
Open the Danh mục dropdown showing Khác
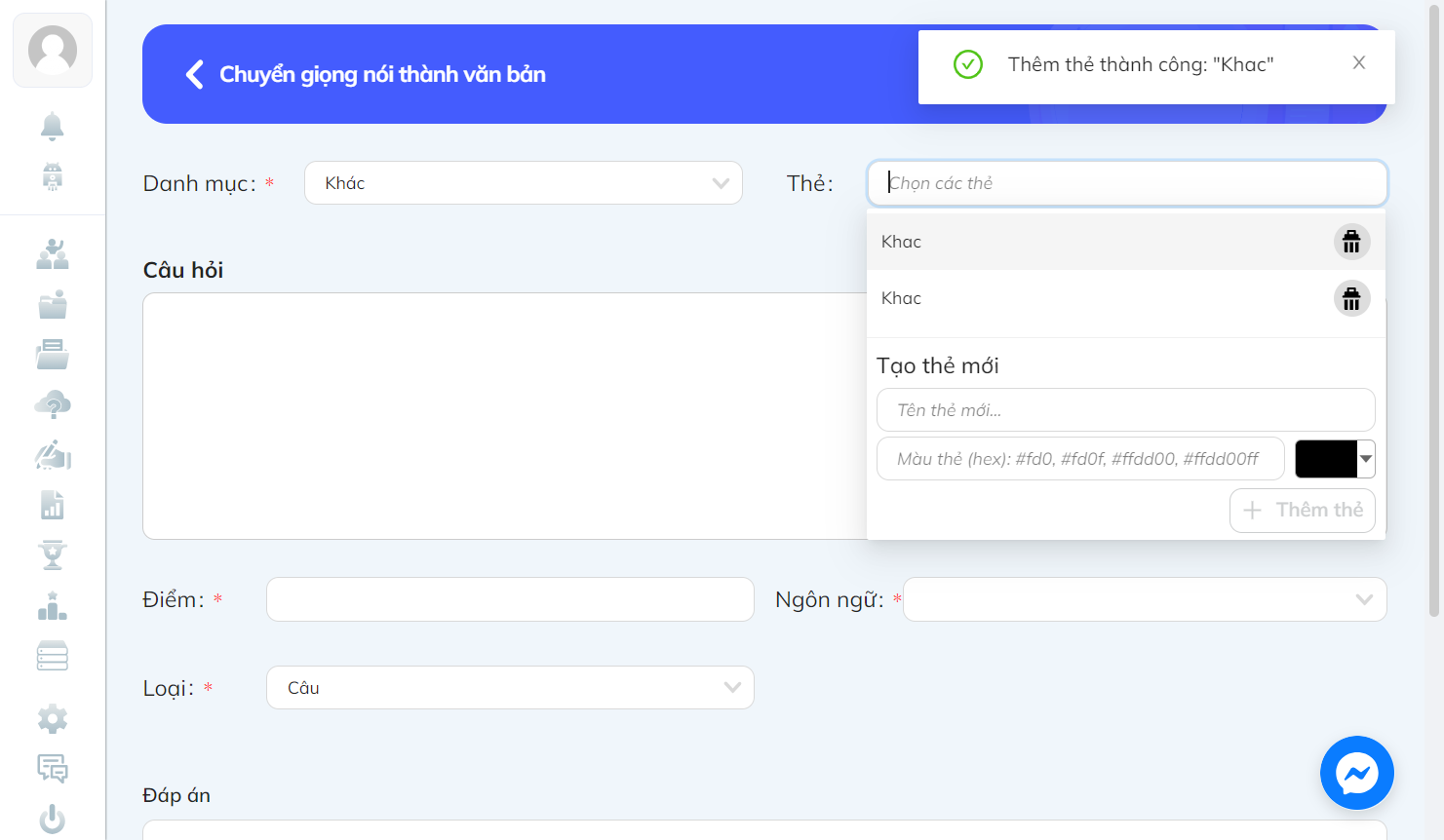pos(524,183)
